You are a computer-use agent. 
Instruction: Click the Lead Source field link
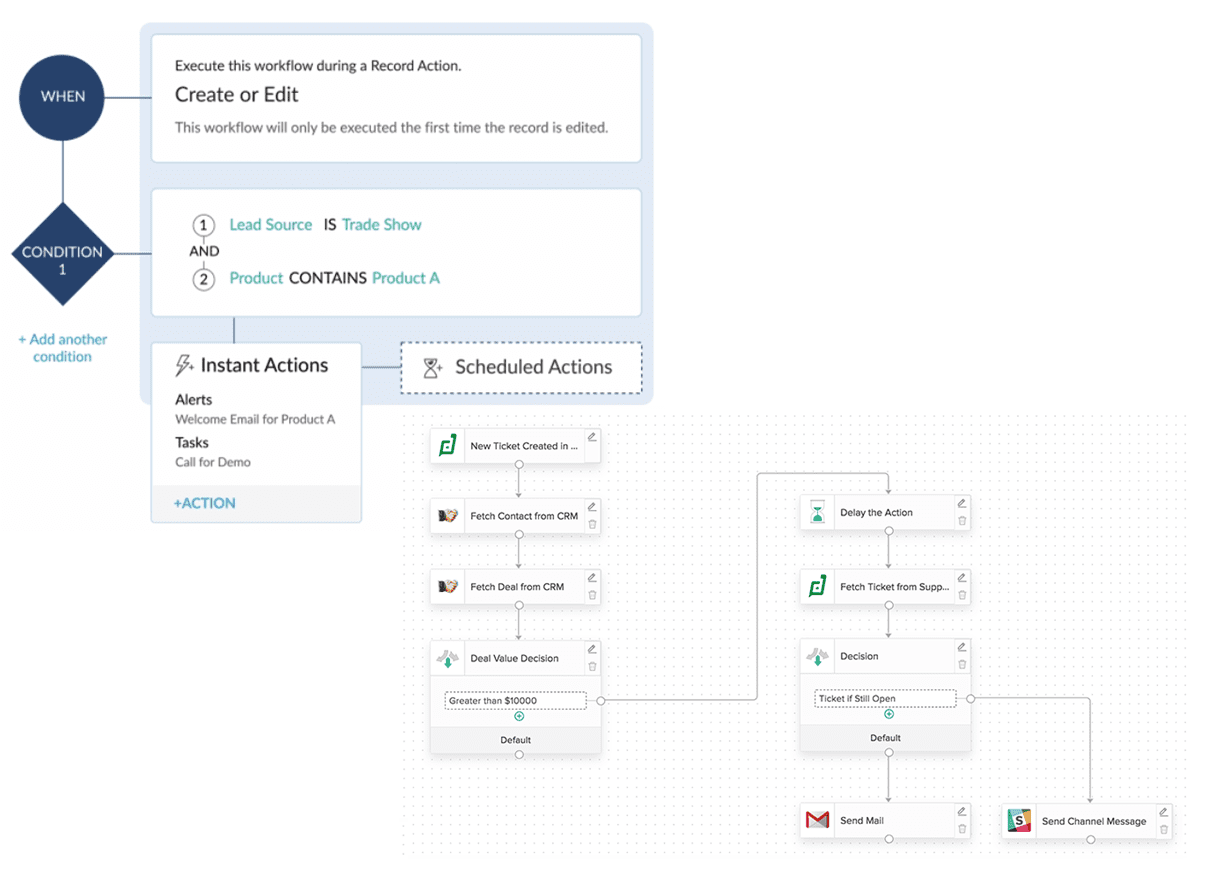point(271,225)
